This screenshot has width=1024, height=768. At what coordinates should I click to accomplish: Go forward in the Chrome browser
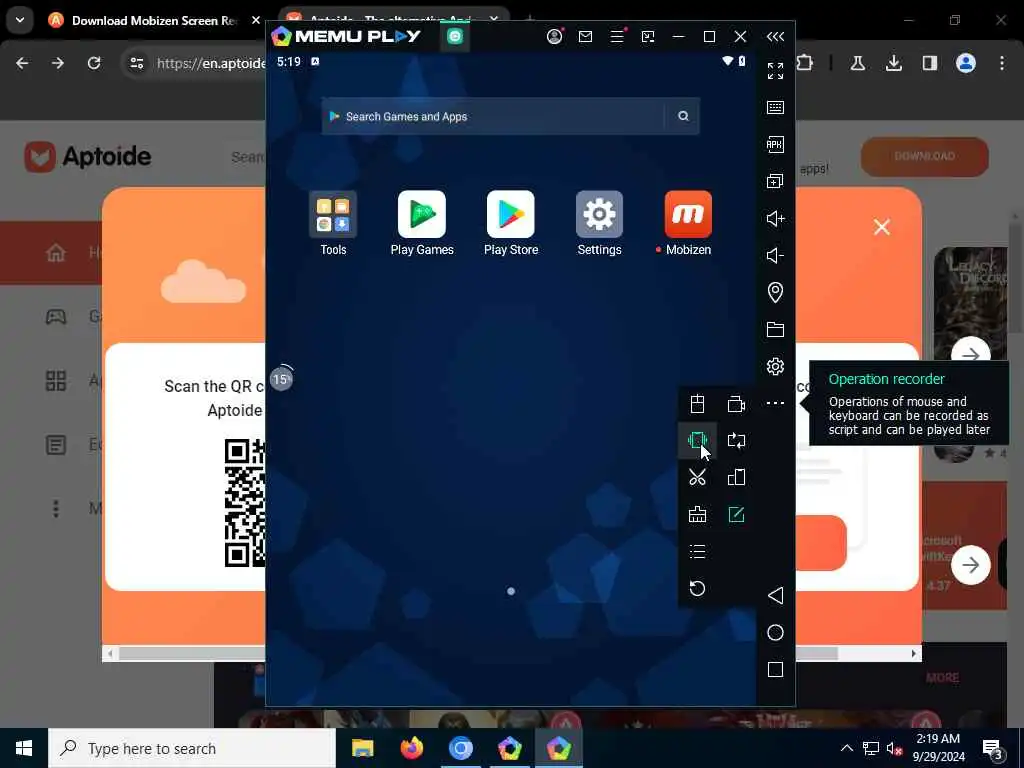coord(57,63)
